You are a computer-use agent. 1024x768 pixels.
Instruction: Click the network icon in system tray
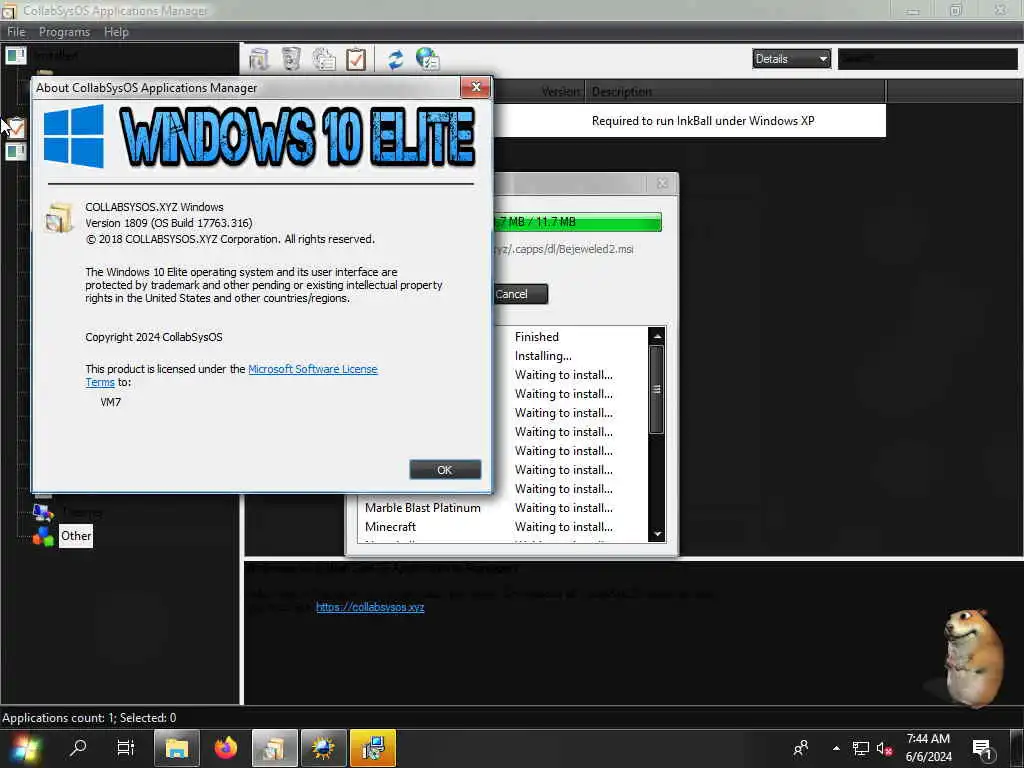pos(861,748)
